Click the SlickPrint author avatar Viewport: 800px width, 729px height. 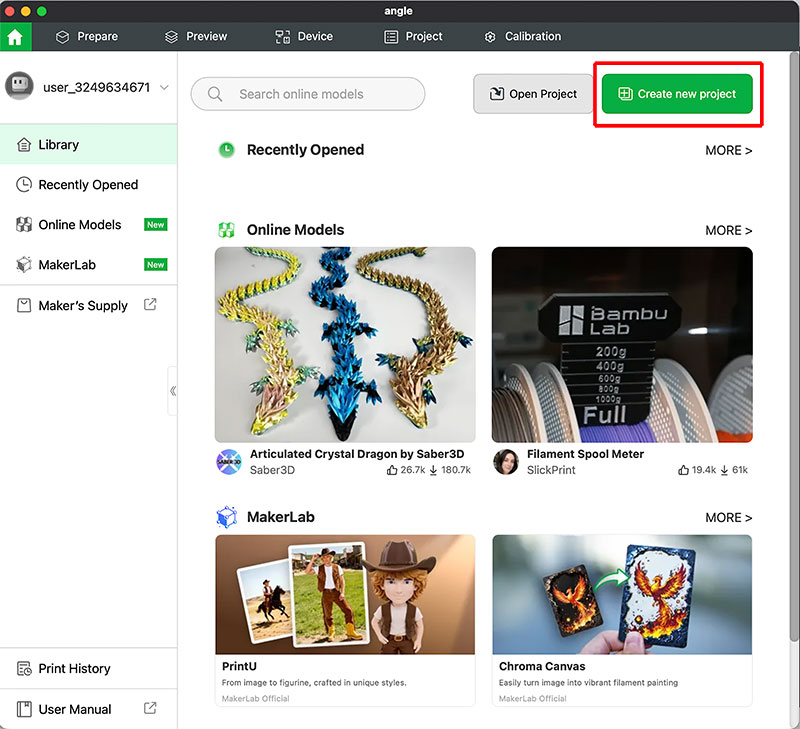point(506,462)
